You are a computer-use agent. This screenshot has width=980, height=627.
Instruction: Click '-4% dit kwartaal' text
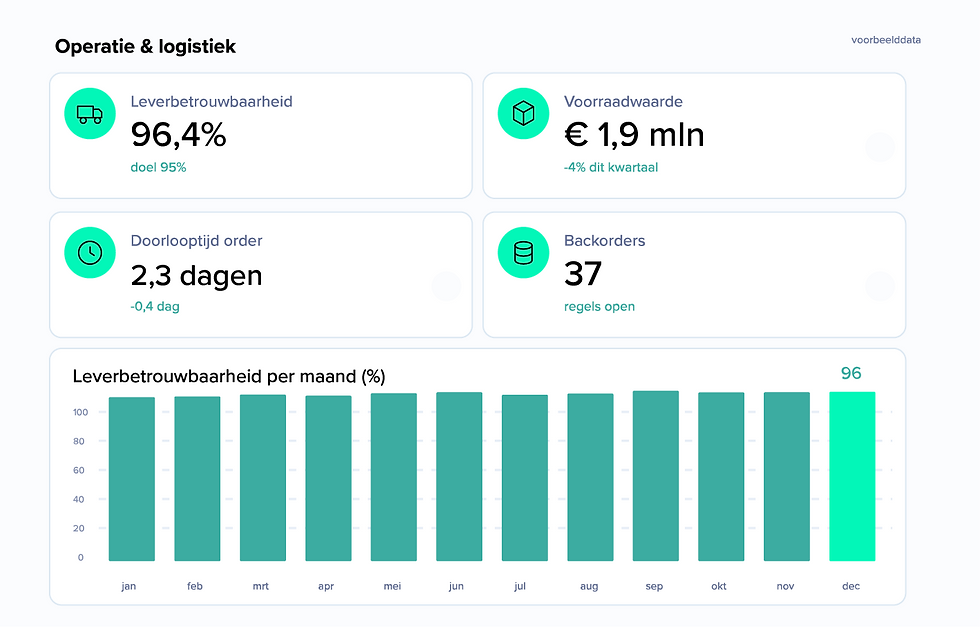click(611, 168)
